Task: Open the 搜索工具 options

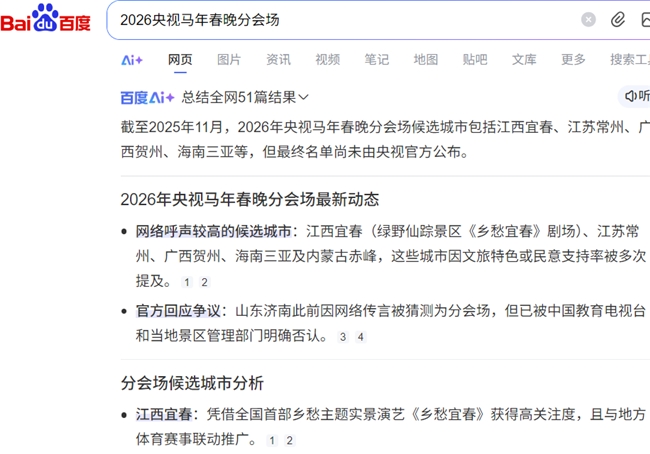Action: (x=629, y=60)
